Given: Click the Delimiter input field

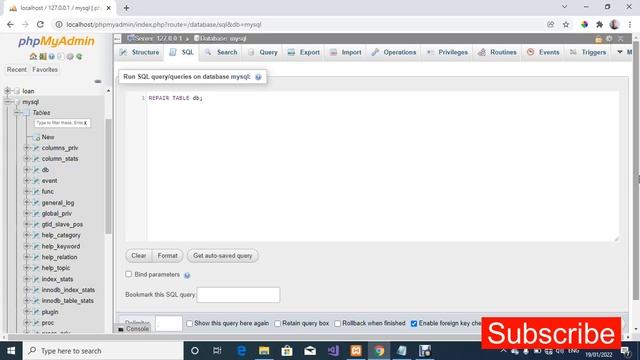Looking at the screenshot, I should (169, 323).
